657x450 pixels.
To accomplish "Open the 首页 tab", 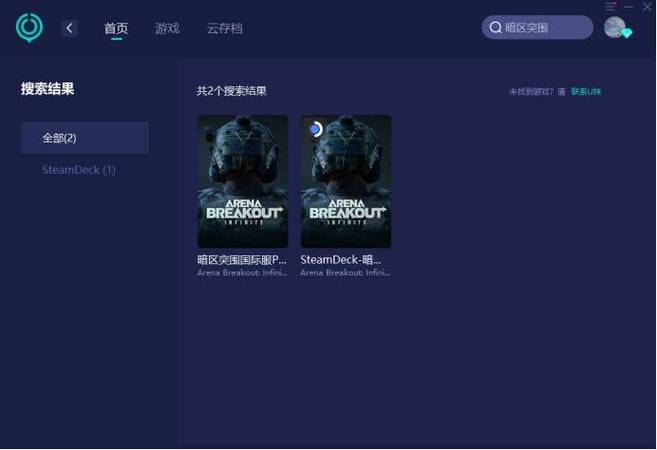I will point(116,28).
